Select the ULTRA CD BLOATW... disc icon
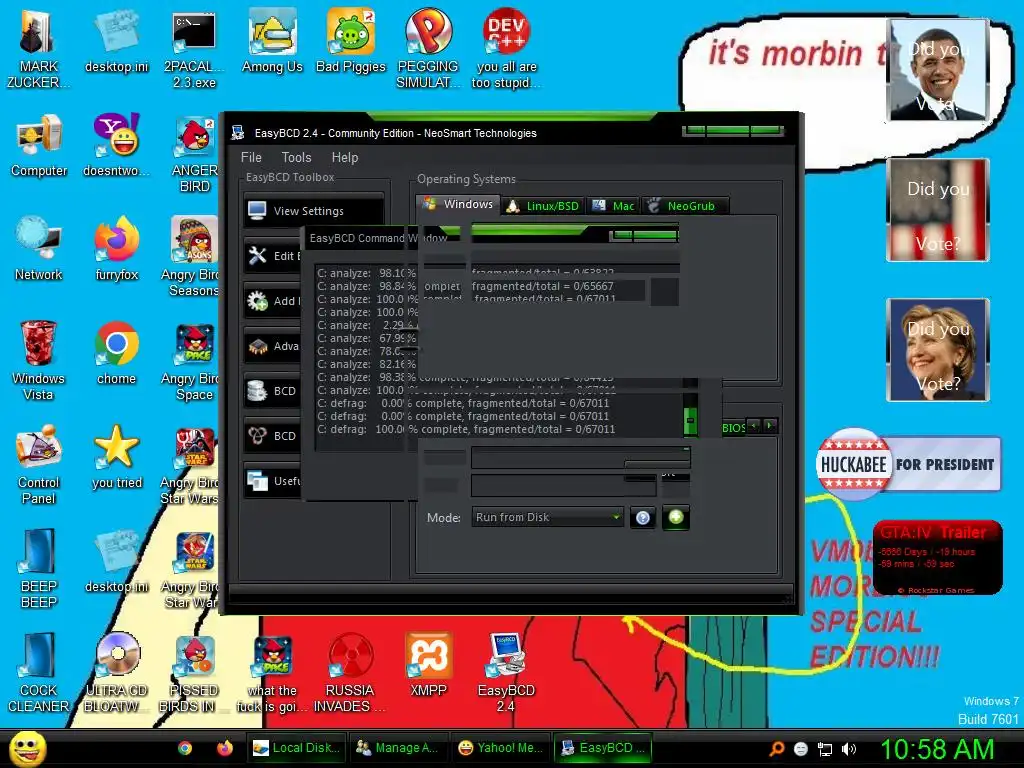Image resolution: width=1024 pixels, height=768 pixels. 116,671
